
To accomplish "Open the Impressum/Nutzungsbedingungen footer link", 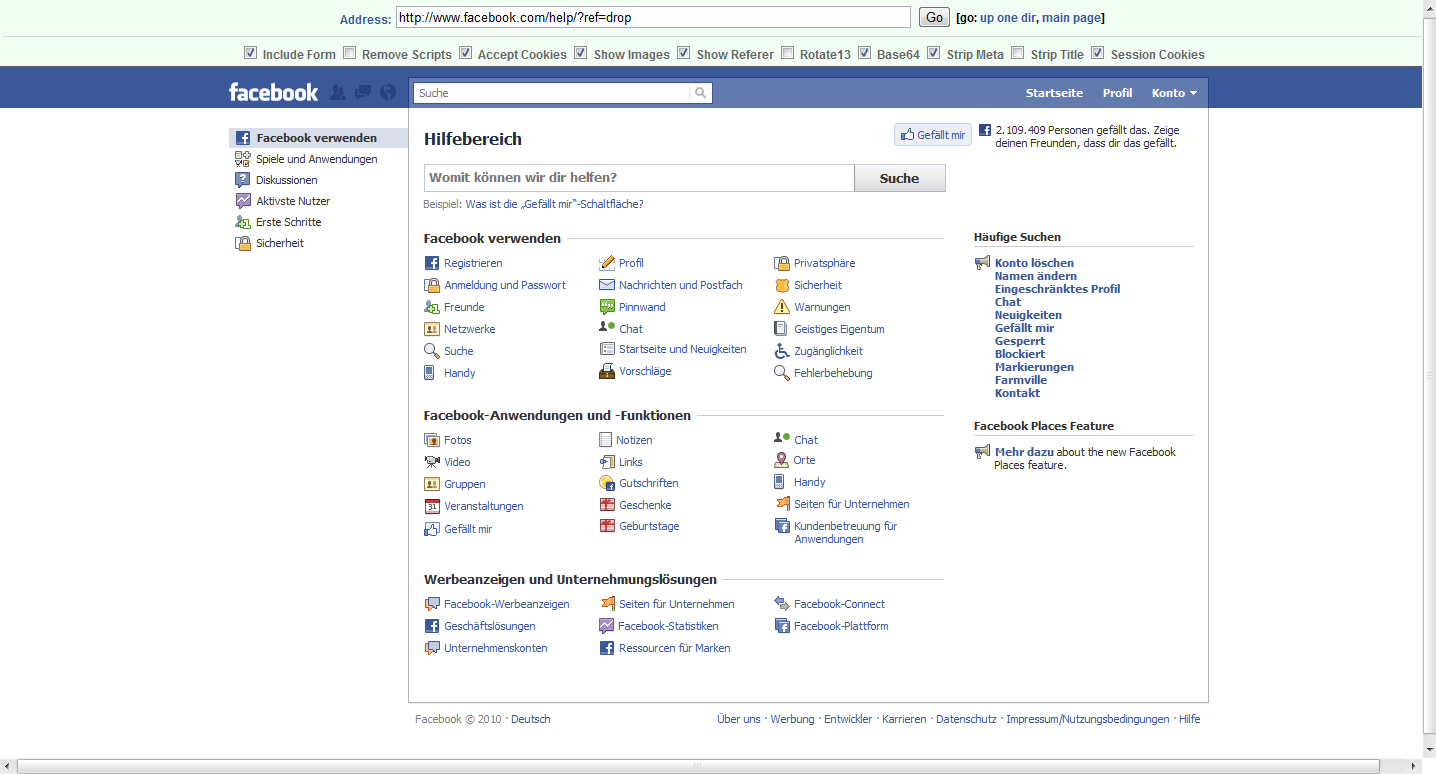I will (x=1087, y=719).
